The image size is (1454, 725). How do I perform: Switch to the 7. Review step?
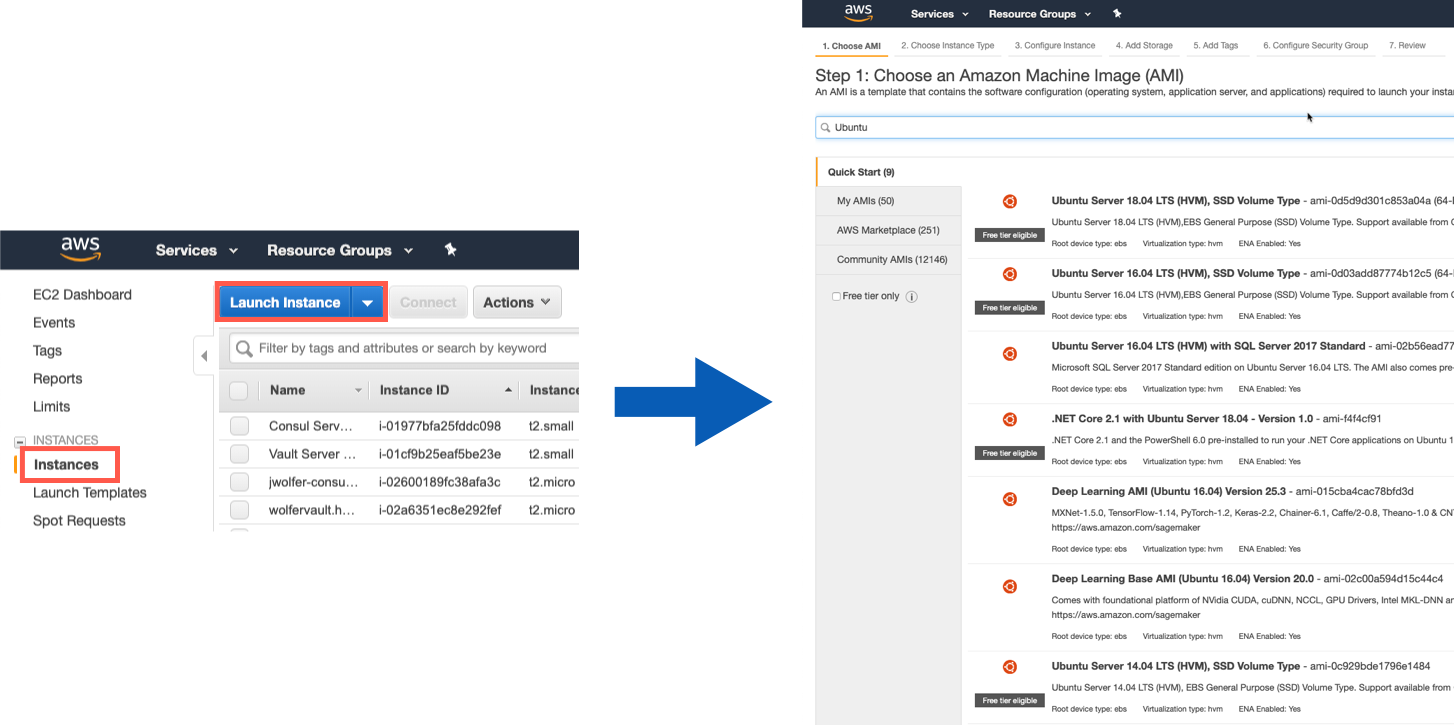pyautogui.click(x=1407, y=46)
